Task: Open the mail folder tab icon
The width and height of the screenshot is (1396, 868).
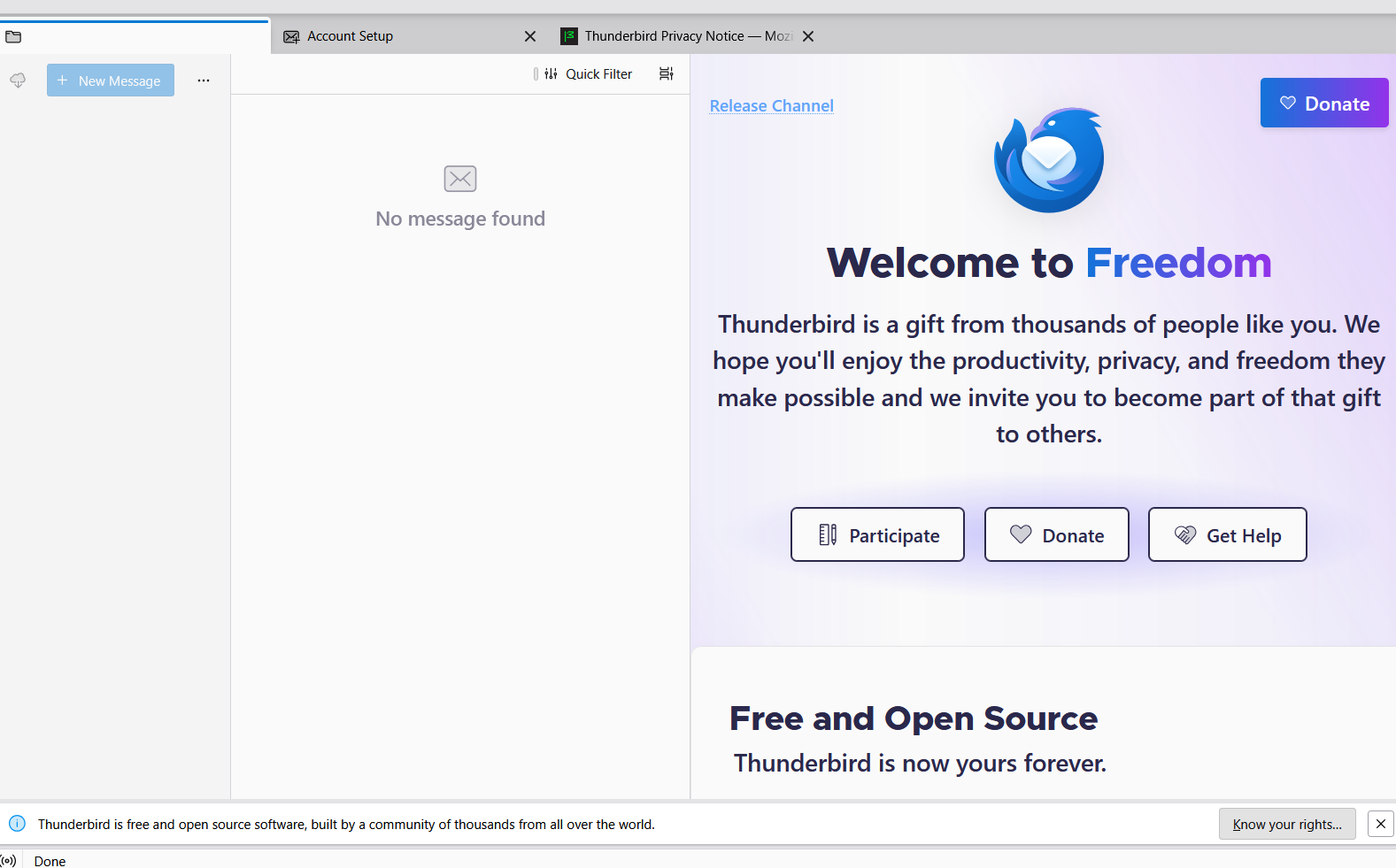Action: tap(13, 36)
